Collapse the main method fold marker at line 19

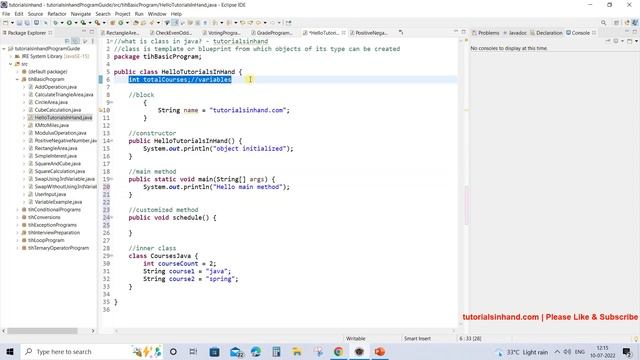(112, 179)
